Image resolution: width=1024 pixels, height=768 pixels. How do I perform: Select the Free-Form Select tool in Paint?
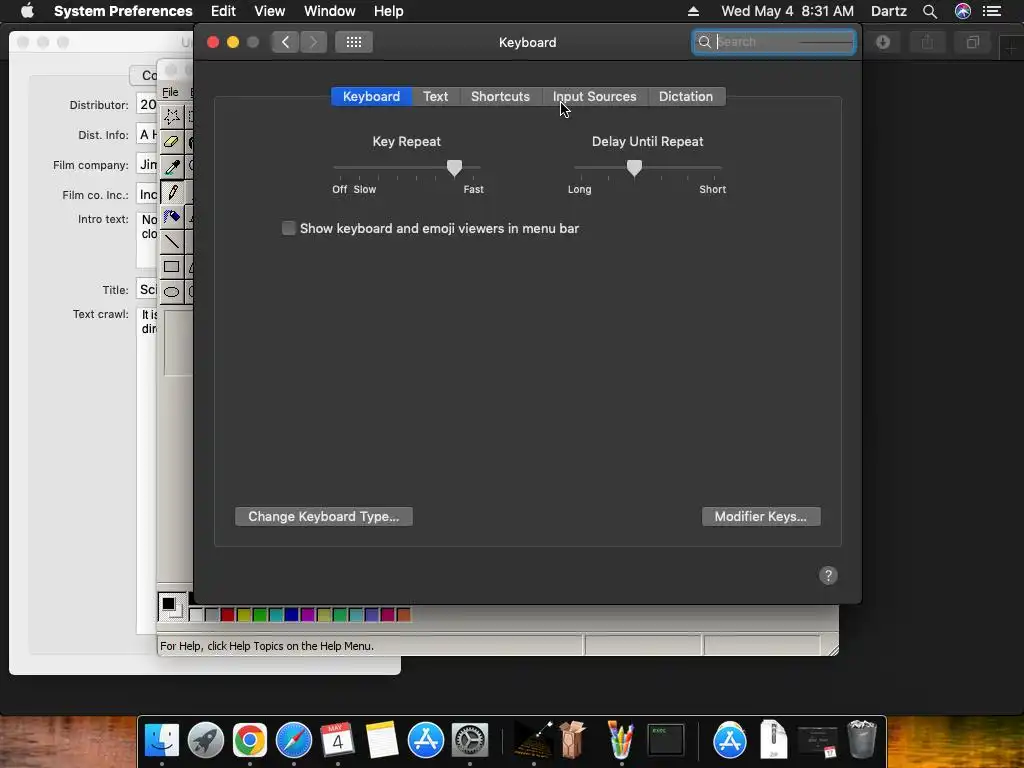click(x=172, y=117)
